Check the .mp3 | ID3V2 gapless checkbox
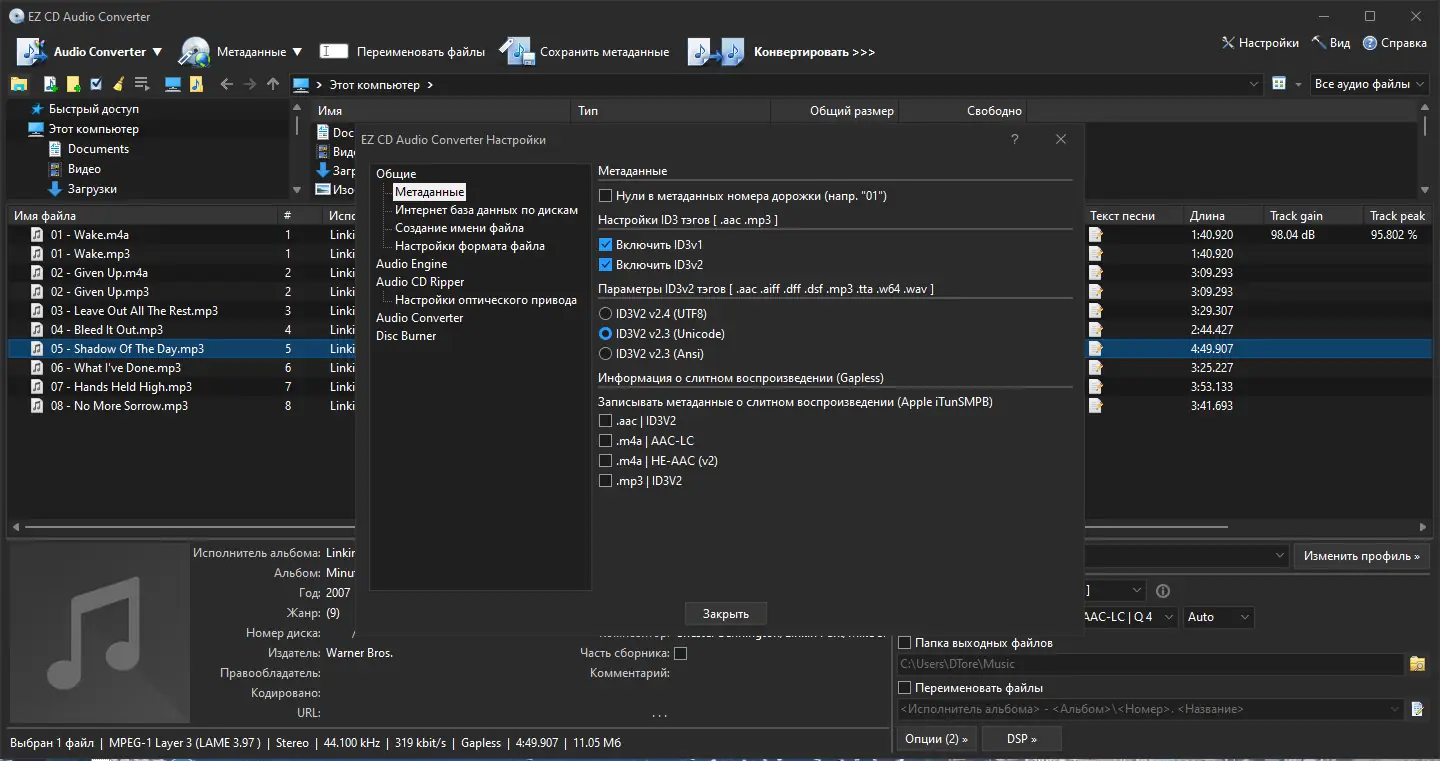The height and width of the screenshot is (761, 1440). point(605,481)
